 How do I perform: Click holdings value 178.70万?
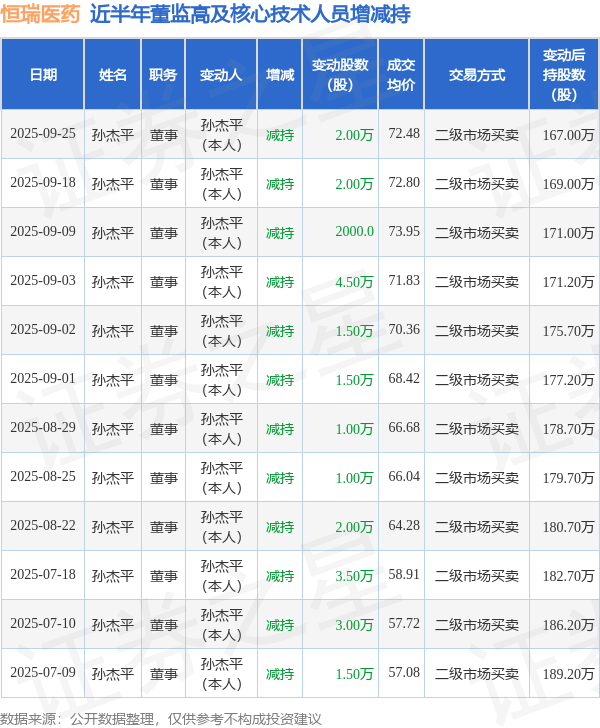pos(568,429)
